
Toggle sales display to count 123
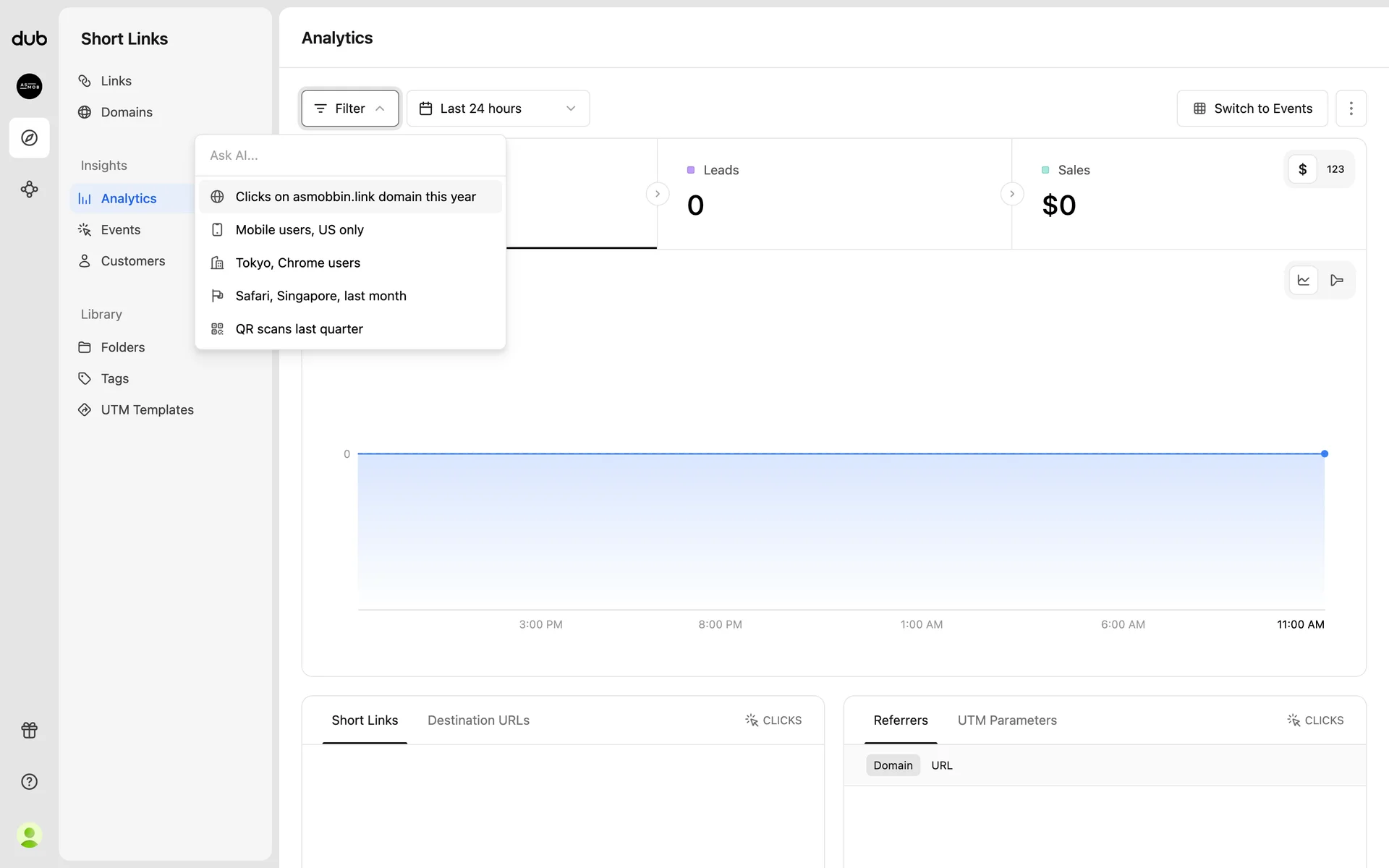coord(1335,169)
